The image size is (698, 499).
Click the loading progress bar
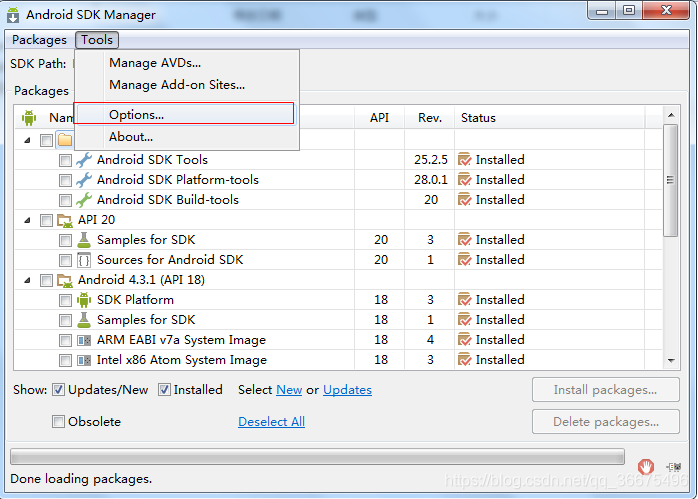pyautogui.click(x=317, y=457)
